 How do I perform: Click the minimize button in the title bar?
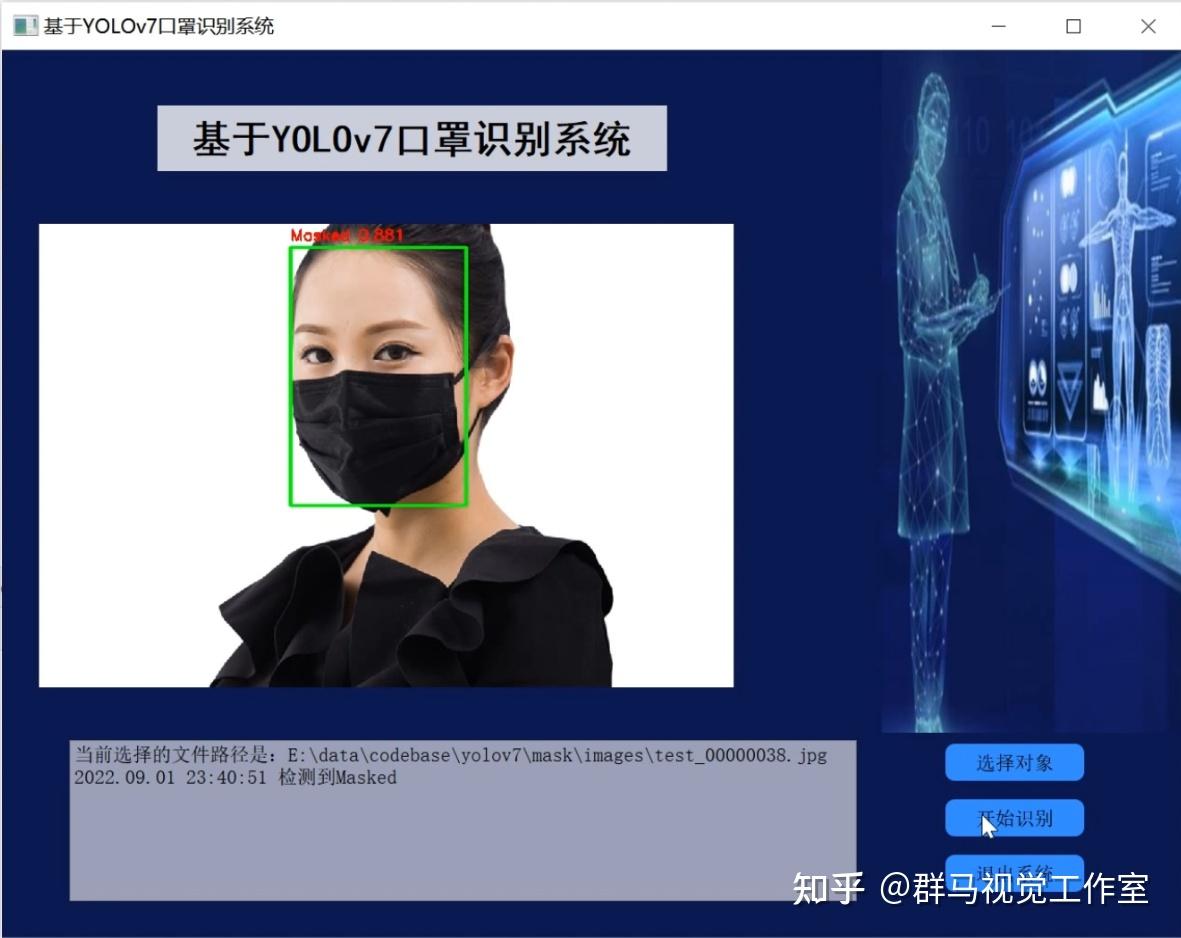pos(997,26)
